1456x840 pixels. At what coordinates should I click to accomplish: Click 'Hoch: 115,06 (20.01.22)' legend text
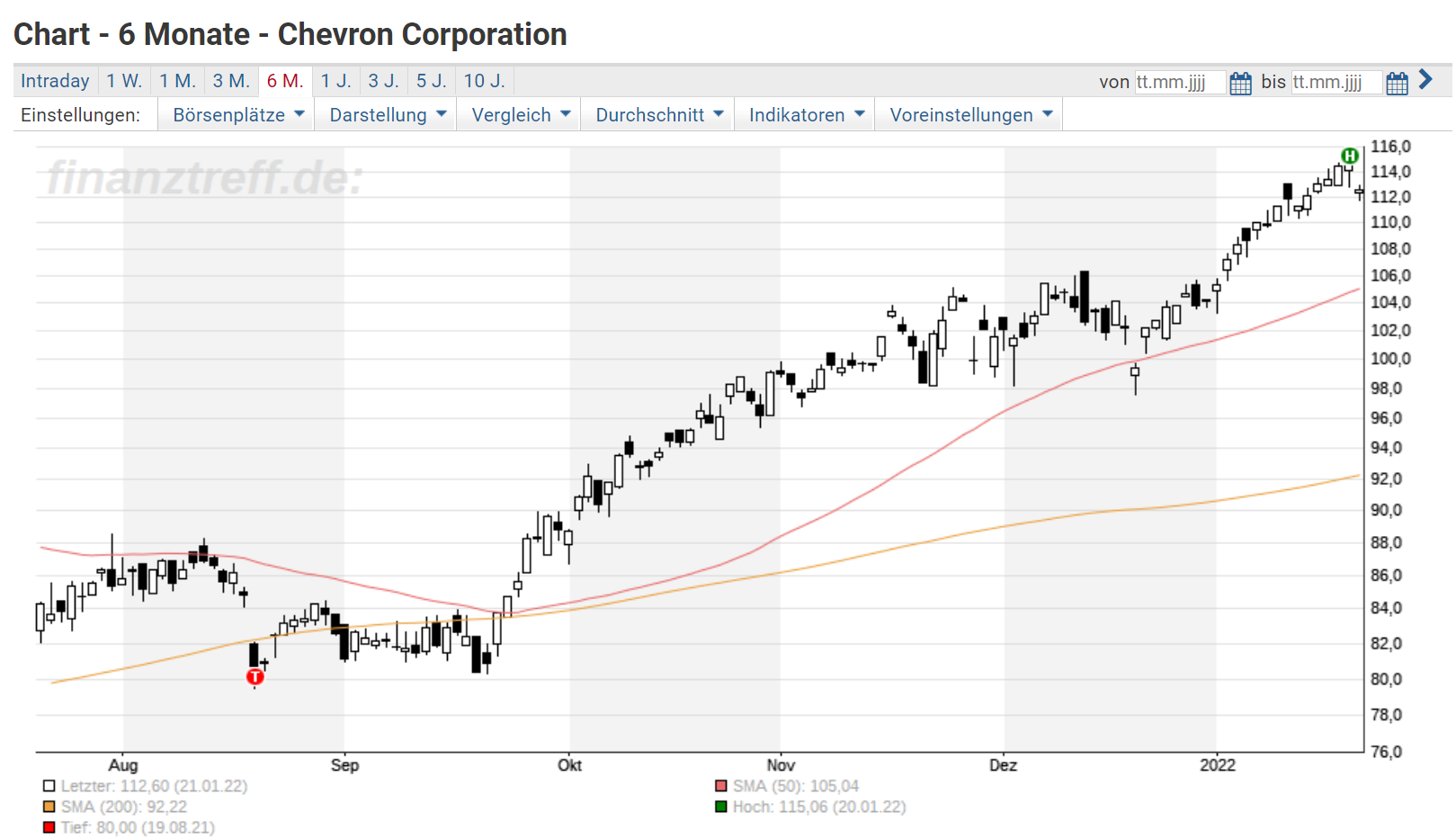click(819, 807)
